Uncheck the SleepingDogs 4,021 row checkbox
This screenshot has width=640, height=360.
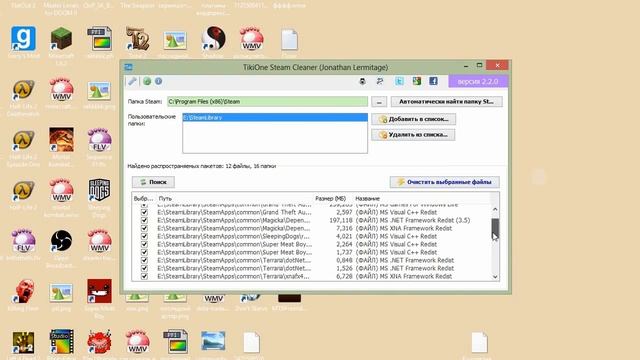click(x=144, y=236)
